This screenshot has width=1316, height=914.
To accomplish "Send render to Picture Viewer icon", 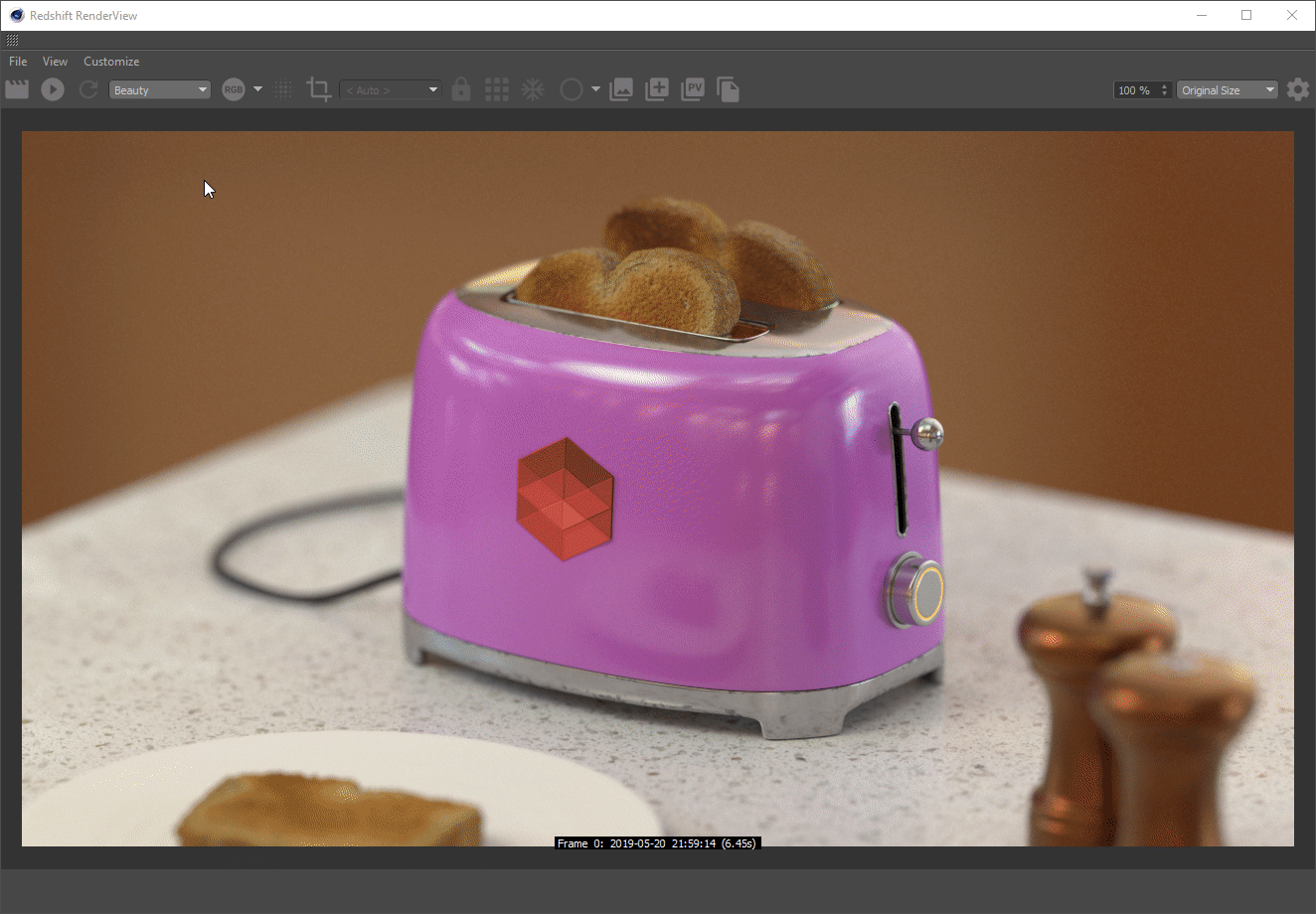I will coord(693,89).
